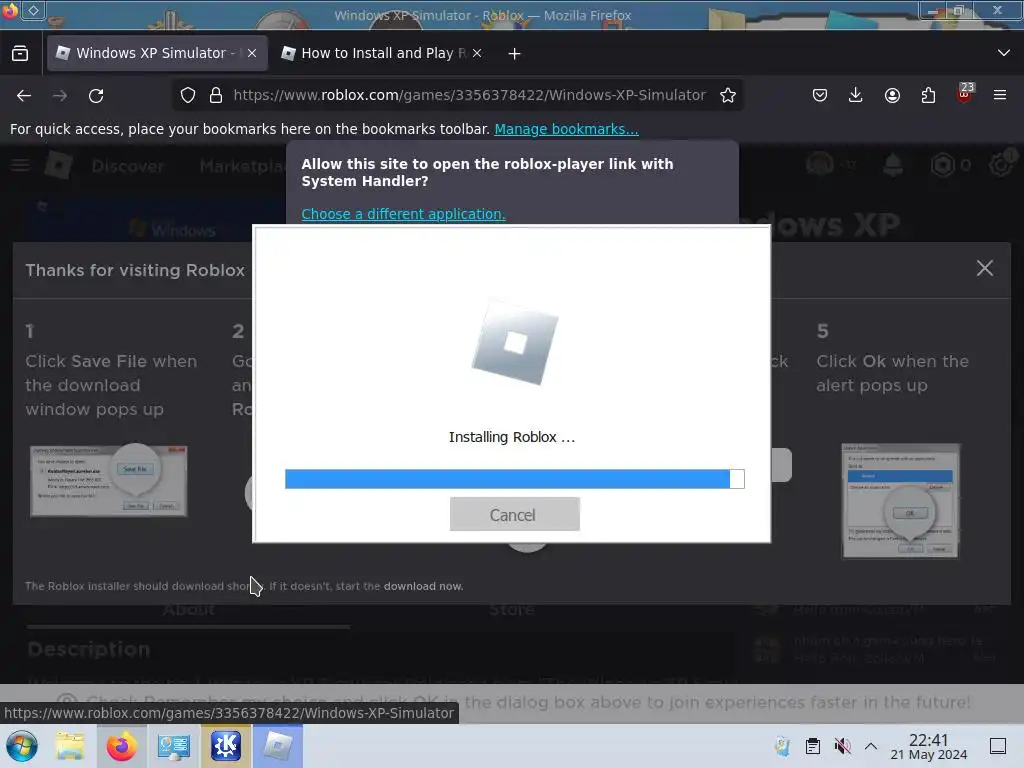
Task: Click the Installing Roblox progress bar
Action: [515, 479]
